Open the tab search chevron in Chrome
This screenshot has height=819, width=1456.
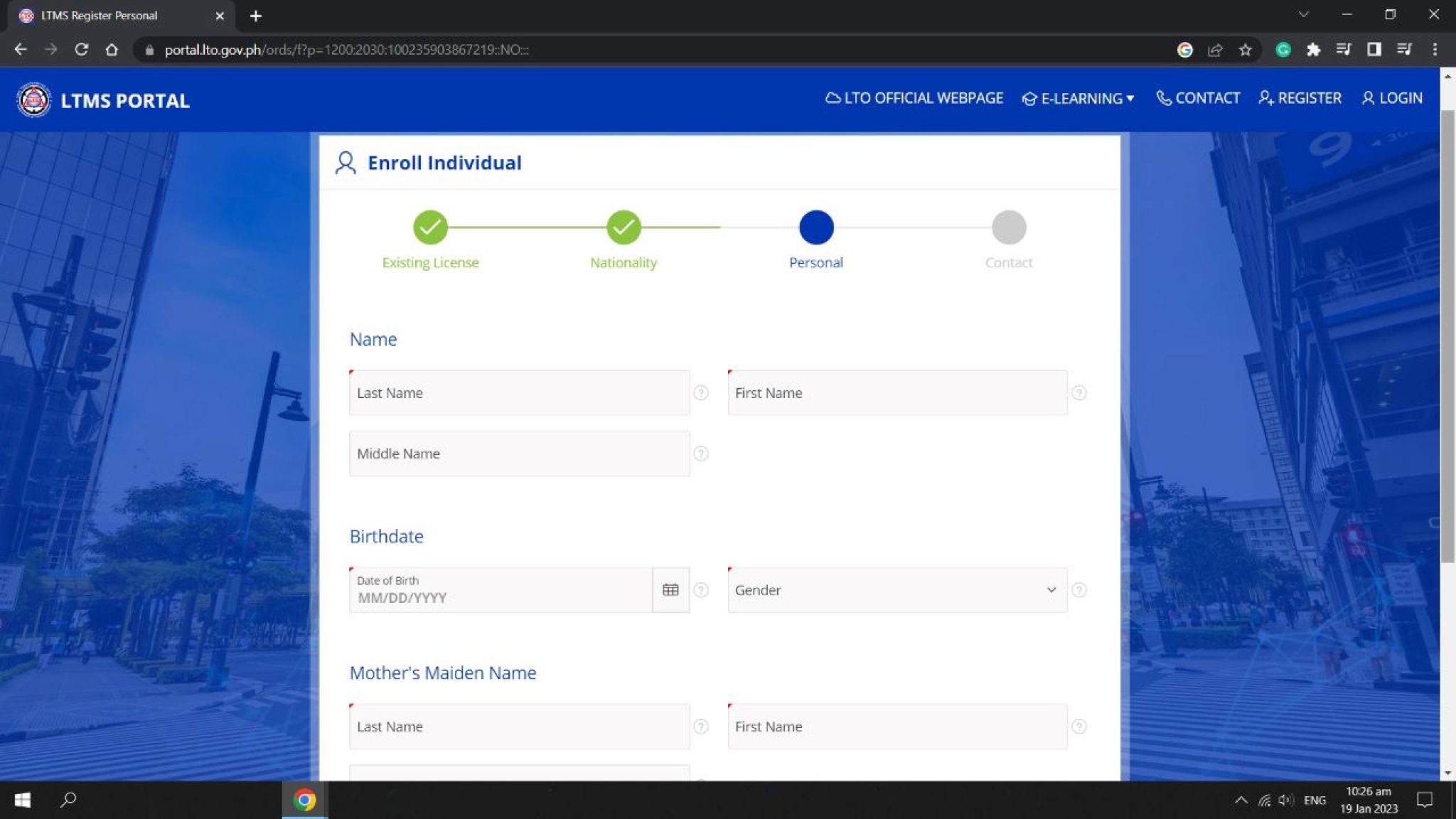tap(1303, 14)
